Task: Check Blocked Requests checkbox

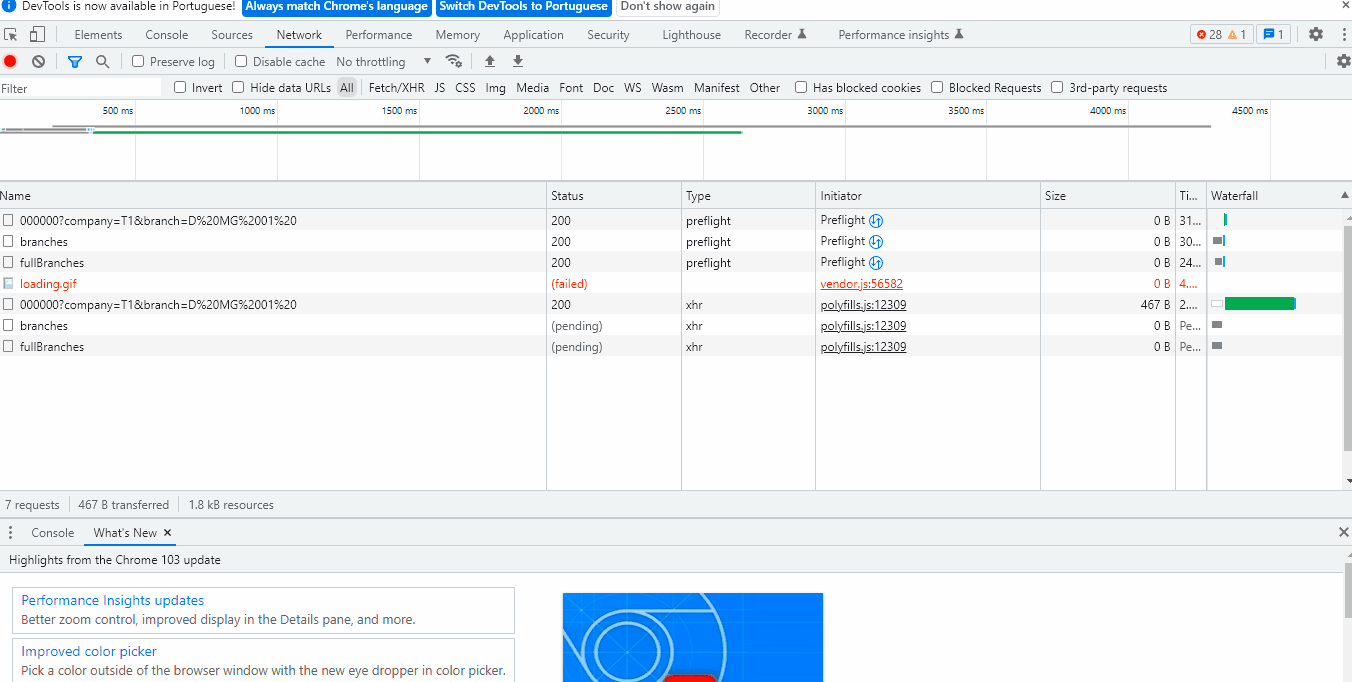Action: click(937, 87)
